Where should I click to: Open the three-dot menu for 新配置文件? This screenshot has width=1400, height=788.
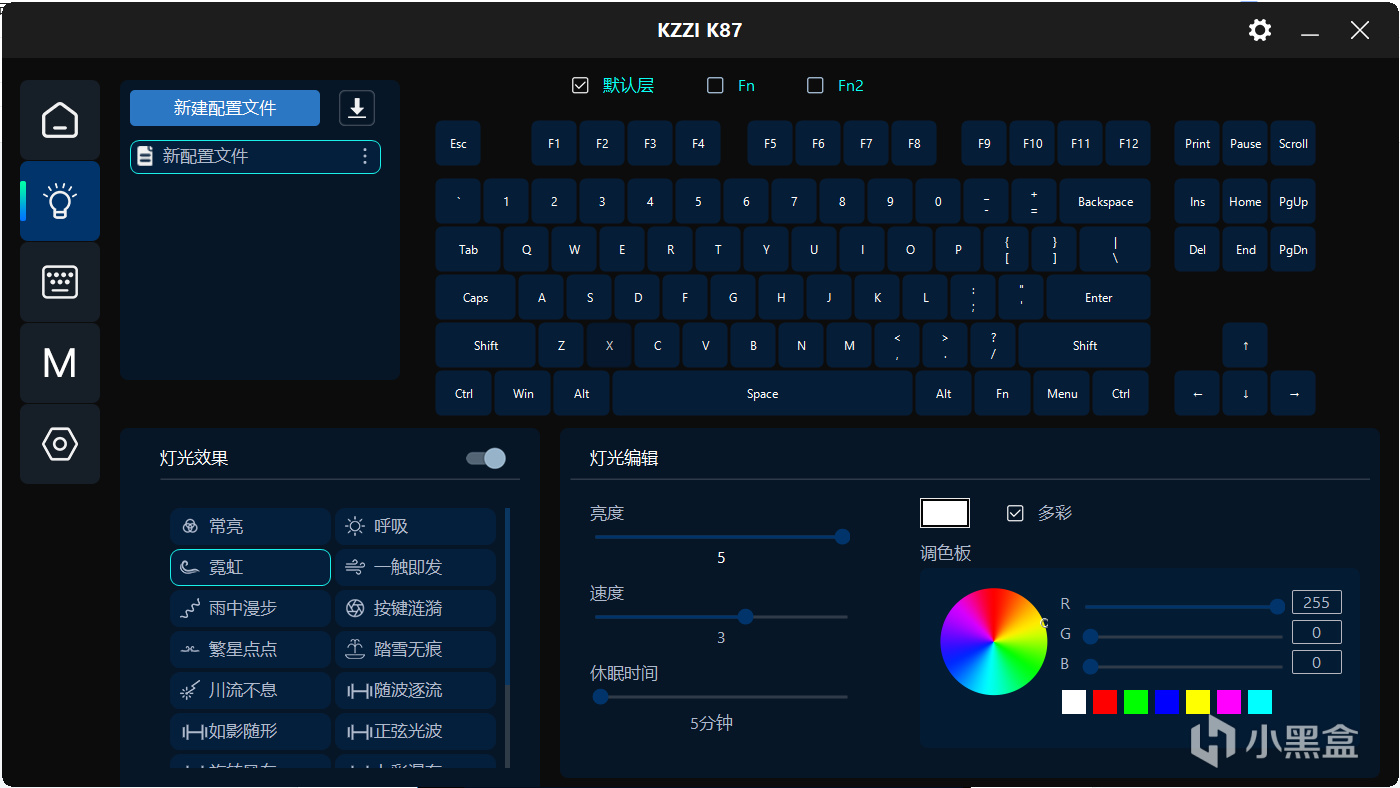(x=365, y=156)
